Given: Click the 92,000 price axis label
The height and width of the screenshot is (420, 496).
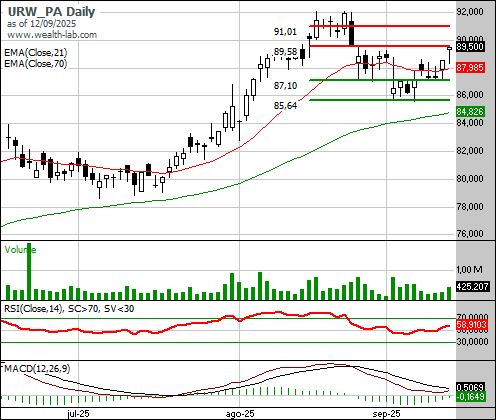Looking at the screenshot, I should [470, 12].
